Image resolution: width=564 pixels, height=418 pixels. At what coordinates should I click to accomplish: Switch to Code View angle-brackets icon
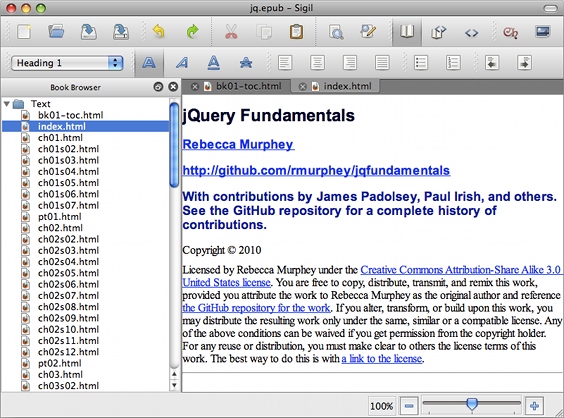click(x=471, y=33)
